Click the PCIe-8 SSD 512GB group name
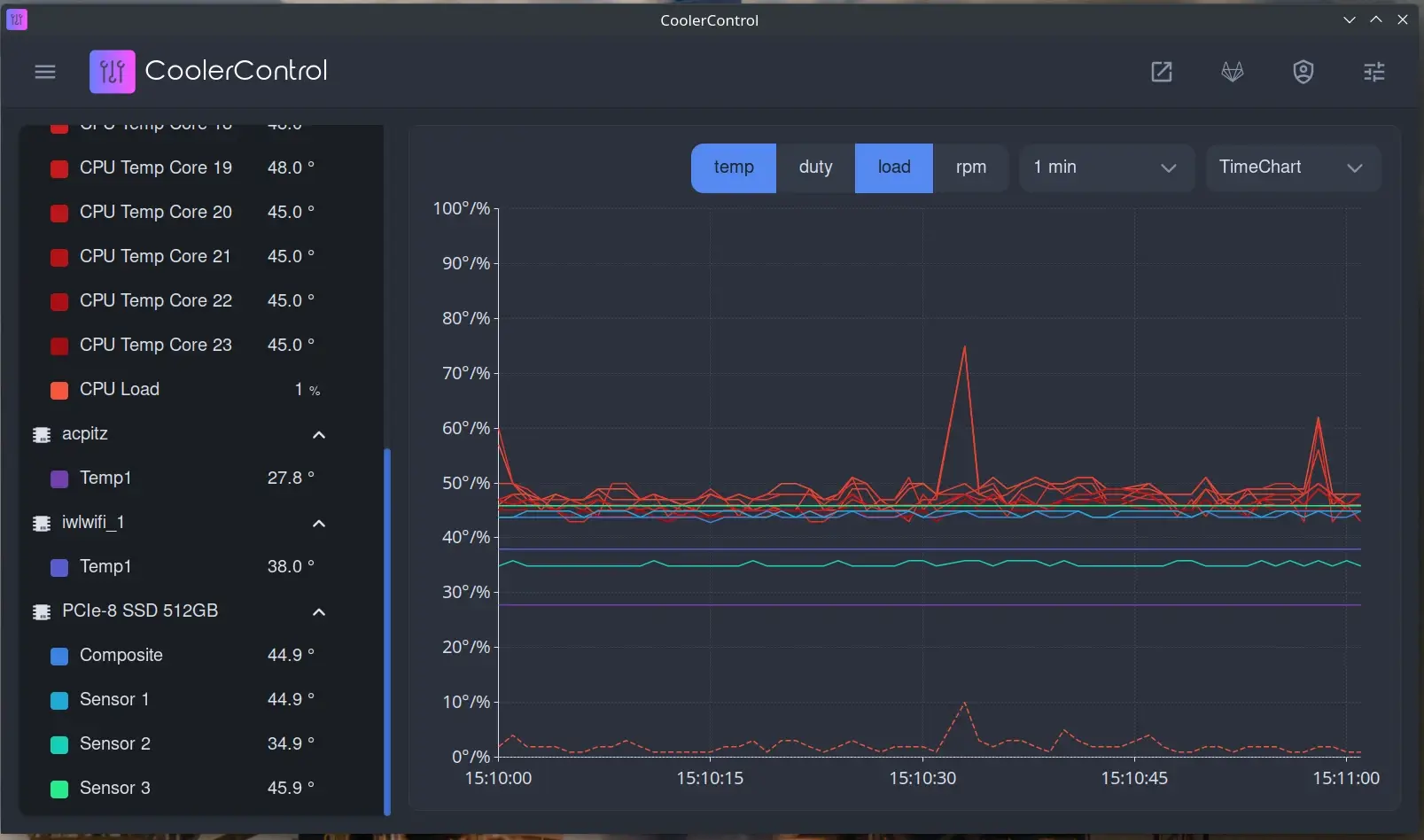The height and width of the screenshot is (840, 1424). [140, 611]
